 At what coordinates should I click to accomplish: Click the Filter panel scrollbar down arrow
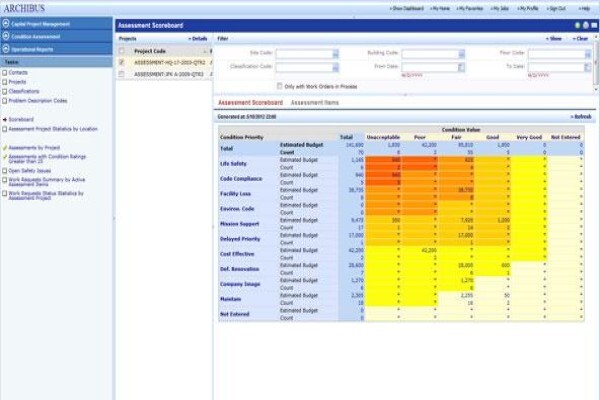click(596, 90)
